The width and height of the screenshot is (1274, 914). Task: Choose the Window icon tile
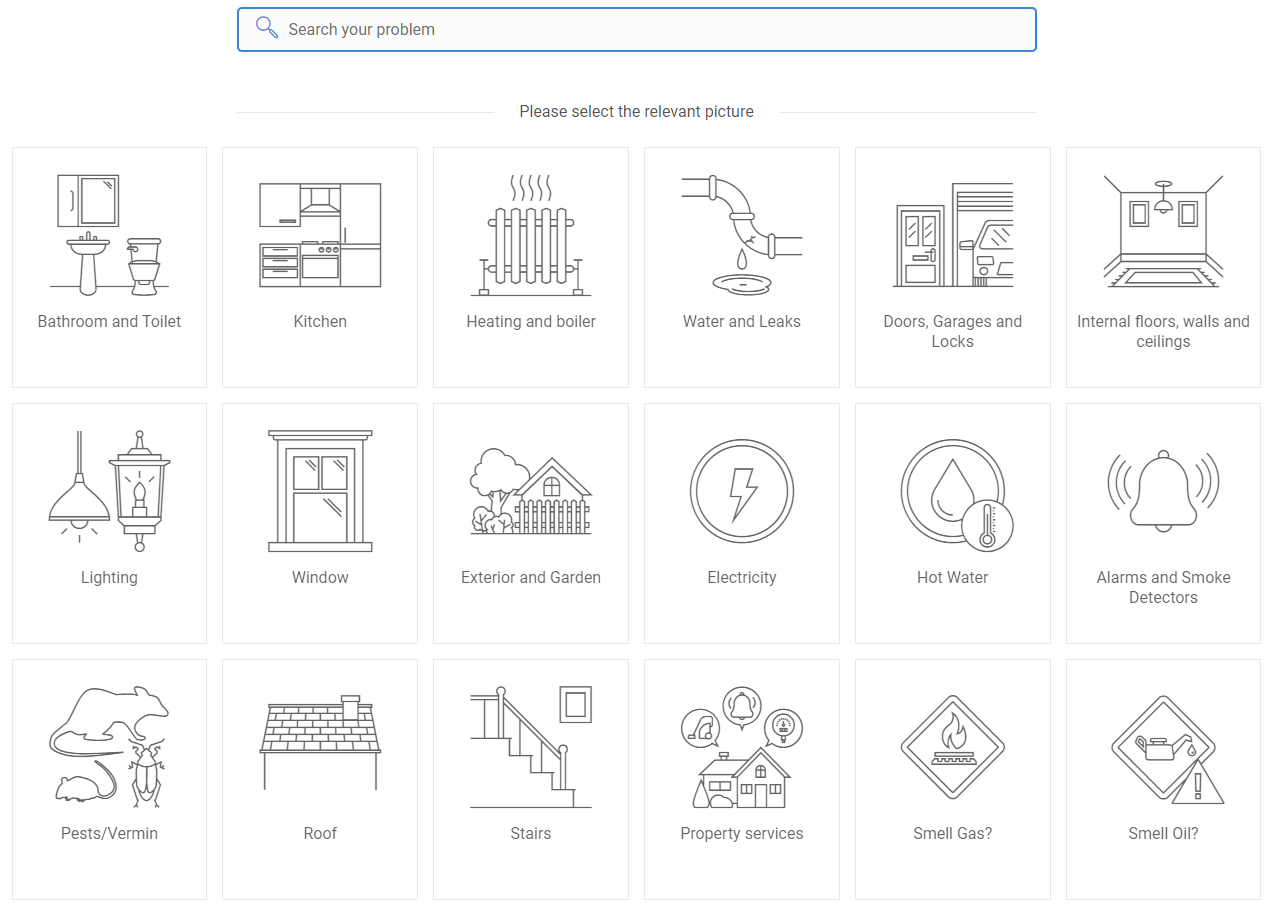tap(320, 523)
